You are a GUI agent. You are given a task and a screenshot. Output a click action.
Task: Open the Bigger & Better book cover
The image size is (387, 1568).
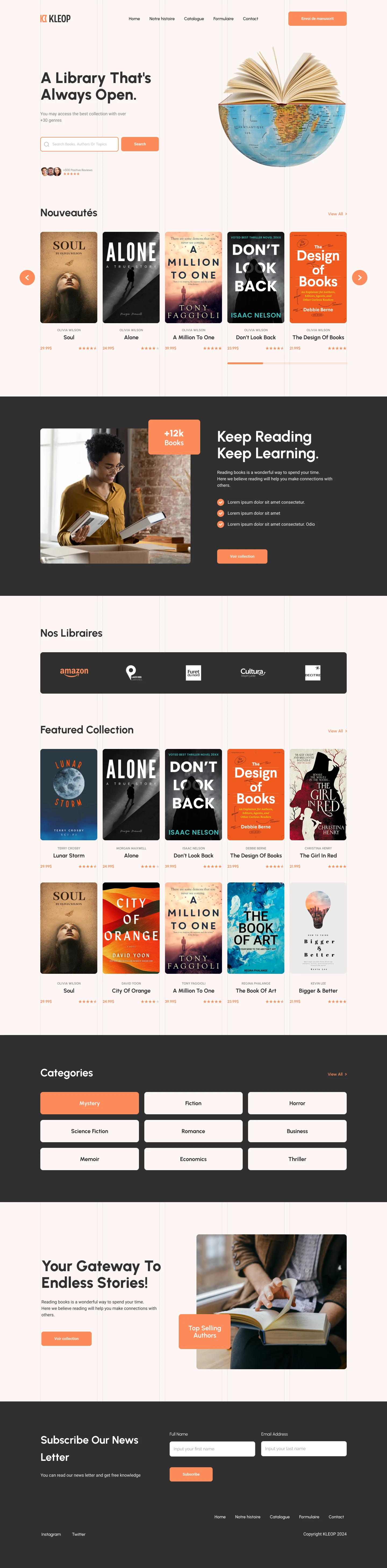click(318, 928)
